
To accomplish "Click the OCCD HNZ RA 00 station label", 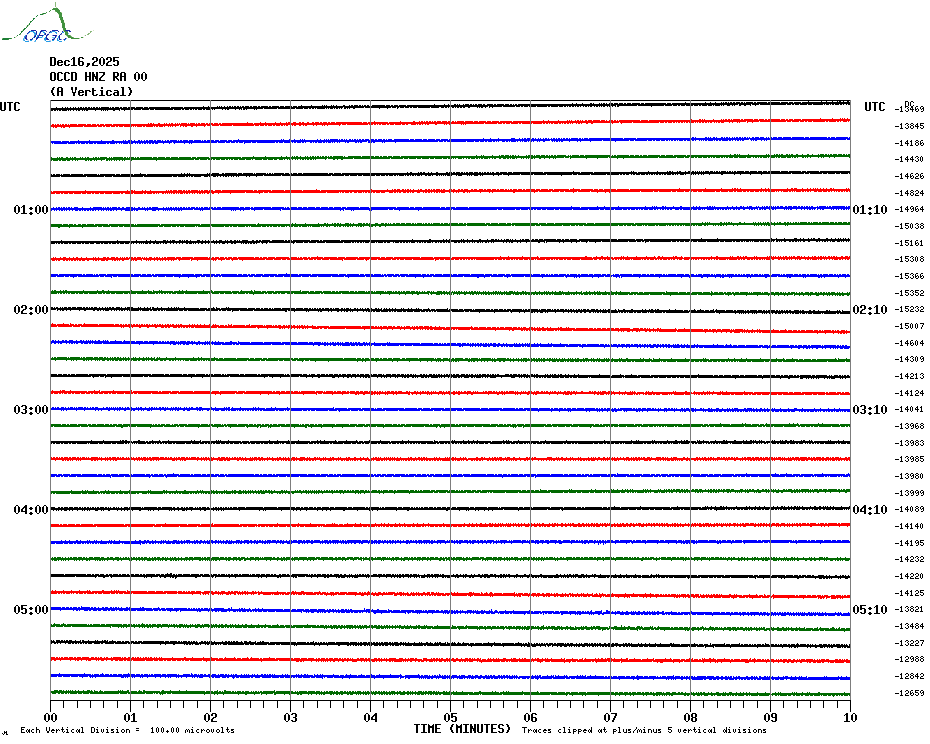I will [x=98, y=76].
